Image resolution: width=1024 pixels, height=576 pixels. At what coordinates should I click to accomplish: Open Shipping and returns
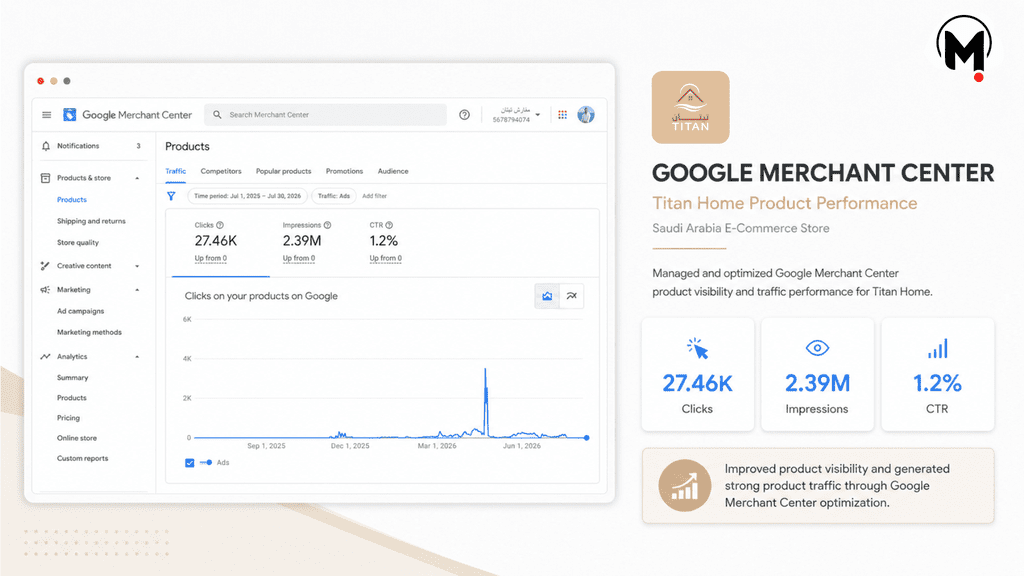[x=91, y=221]
